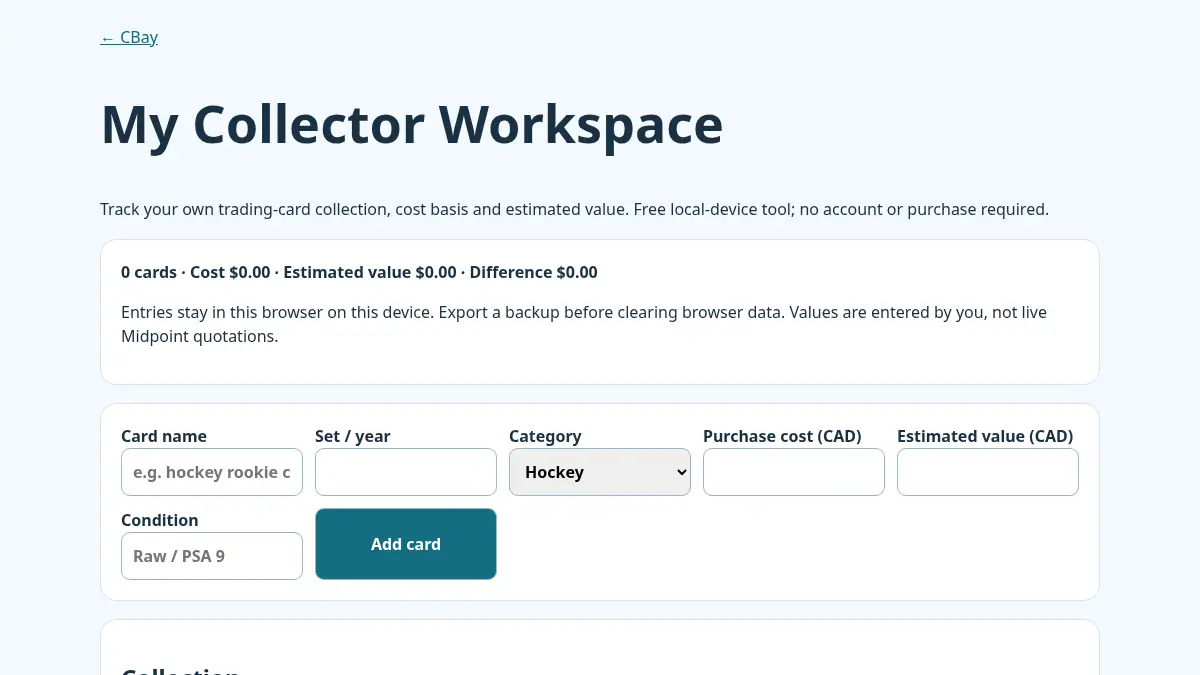Select the Estimated value (CAD) field

click(x=988, y=472)
